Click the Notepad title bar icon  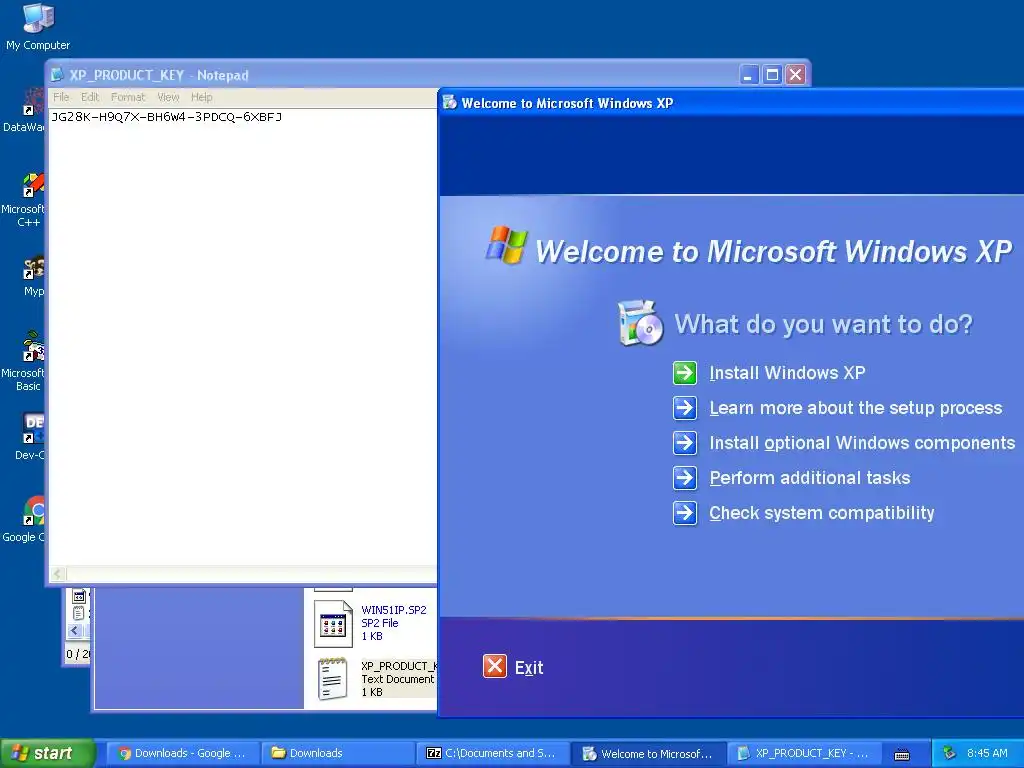point(57,75)
